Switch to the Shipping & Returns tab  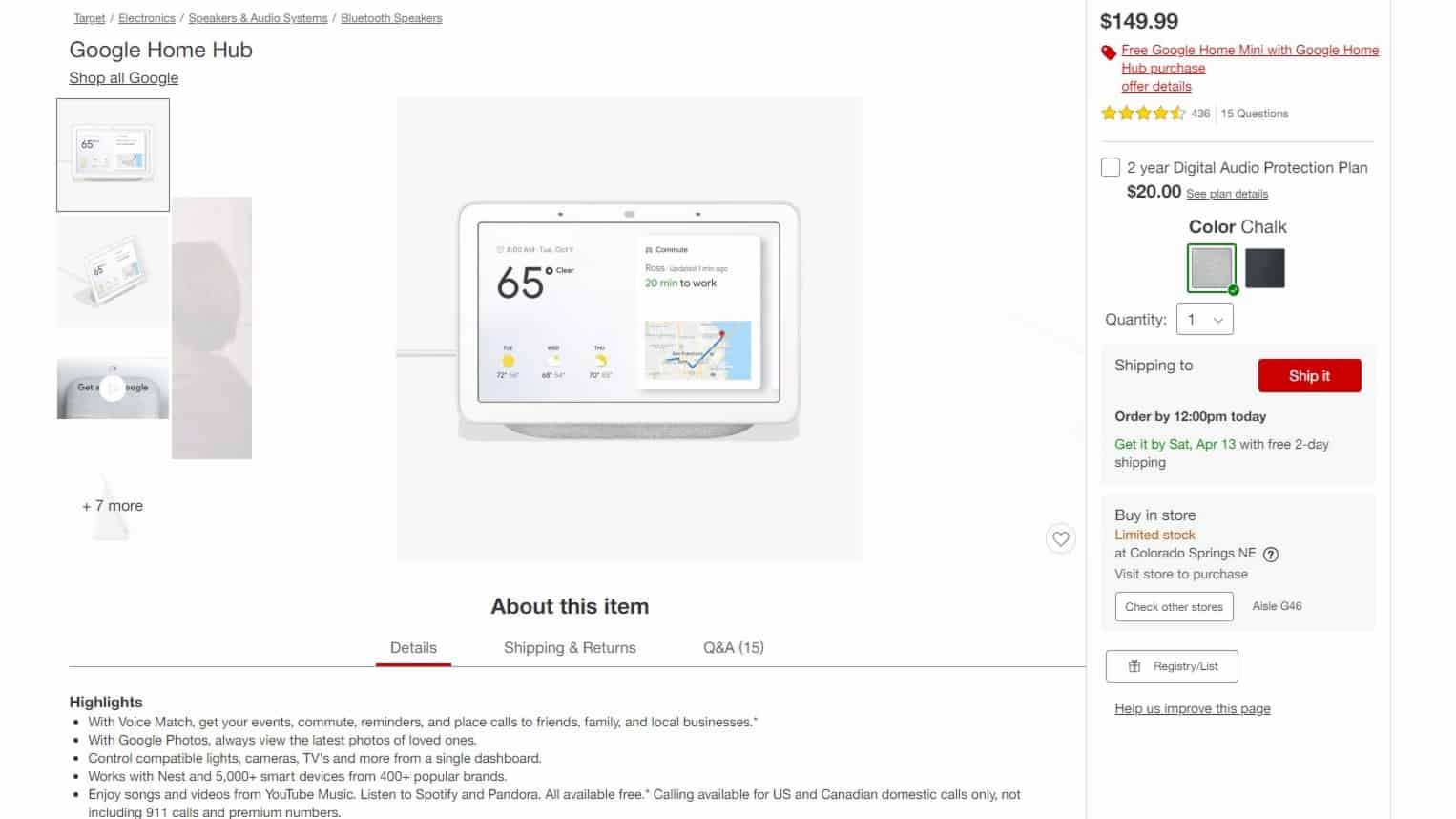point(570,647)
